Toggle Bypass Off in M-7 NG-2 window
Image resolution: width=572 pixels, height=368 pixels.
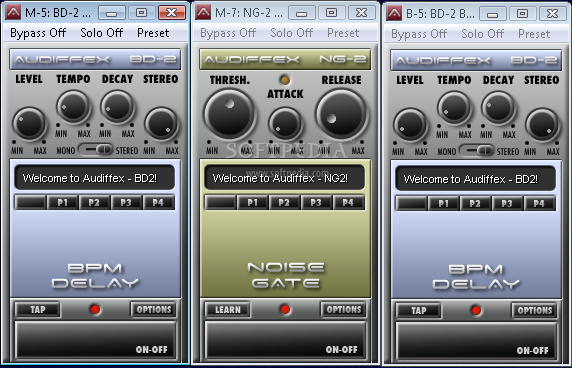coord(228,33)
